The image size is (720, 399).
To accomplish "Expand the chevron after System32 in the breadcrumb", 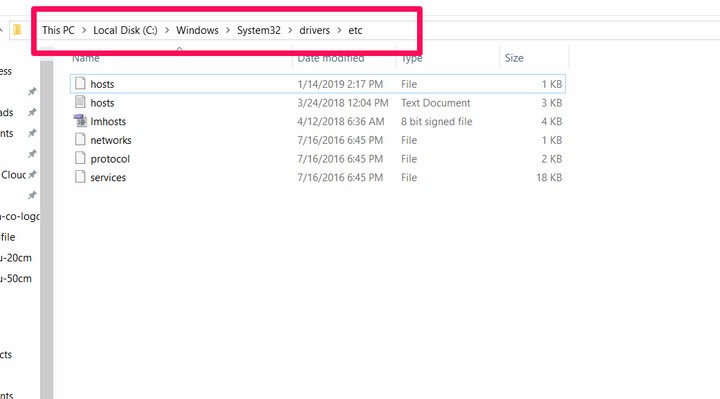I will [290, 30].
